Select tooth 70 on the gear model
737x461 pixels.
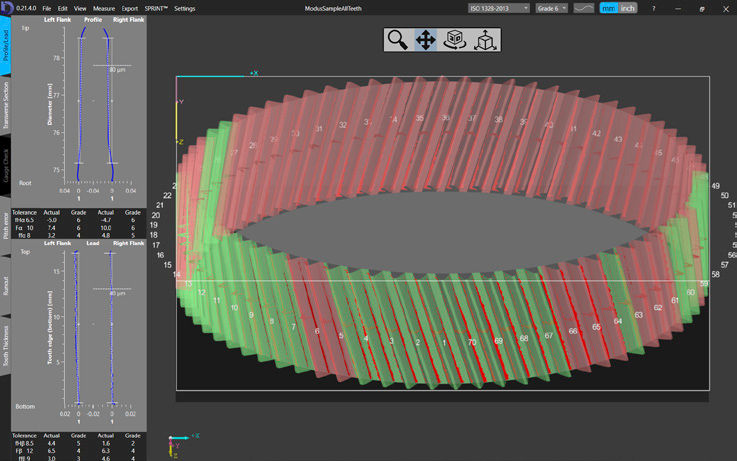pos(472,342)
